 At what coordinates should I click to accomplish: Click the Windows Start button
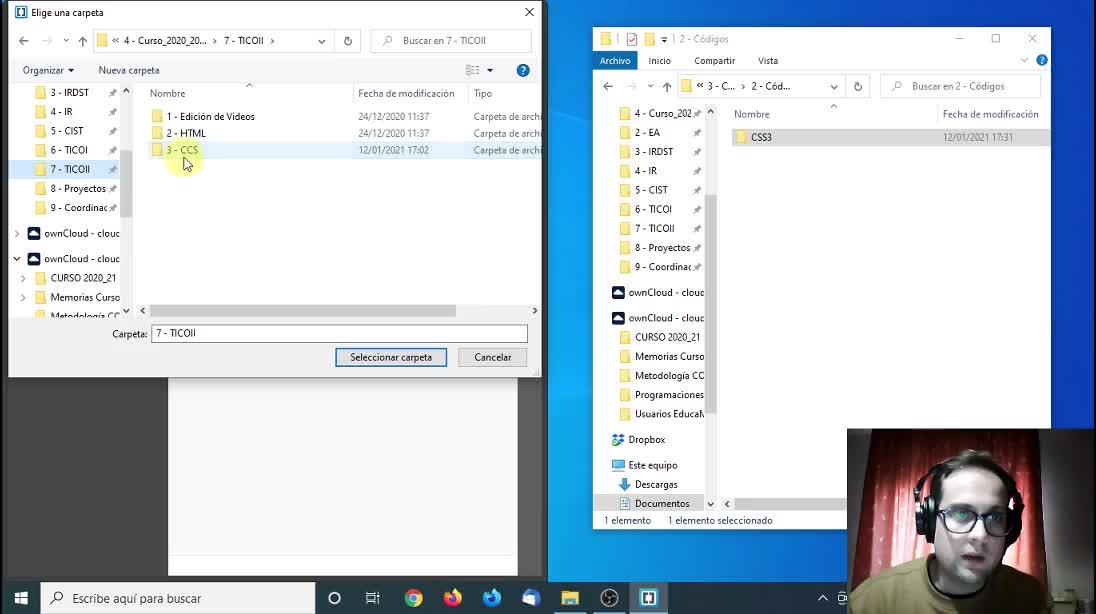(20, 598)
